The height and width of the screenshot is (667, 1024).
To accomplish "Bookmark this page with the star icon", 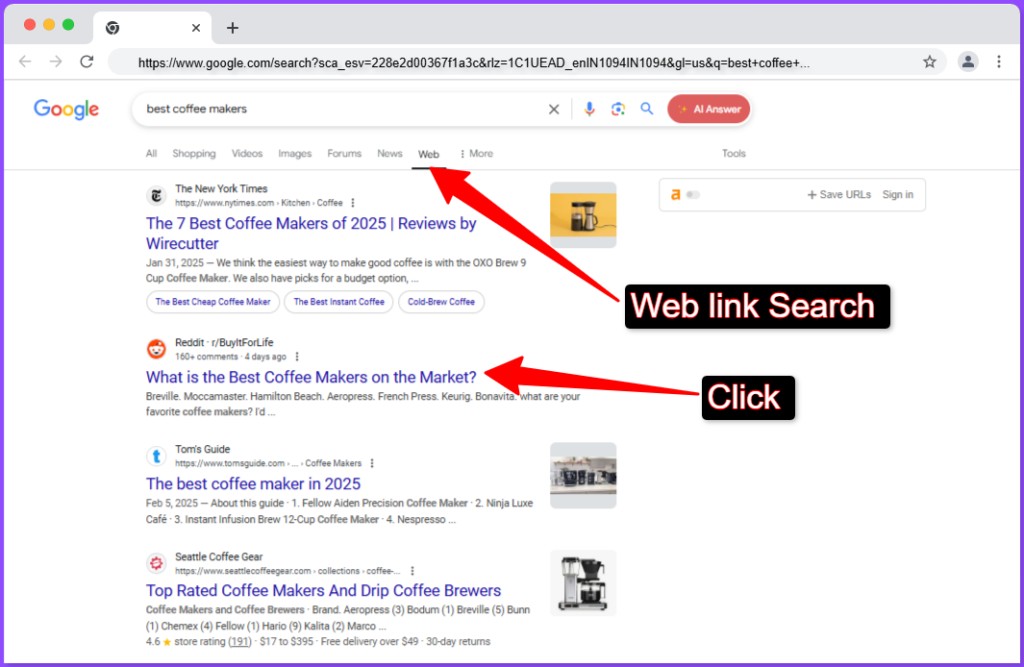I will click(x=929, y=62).
